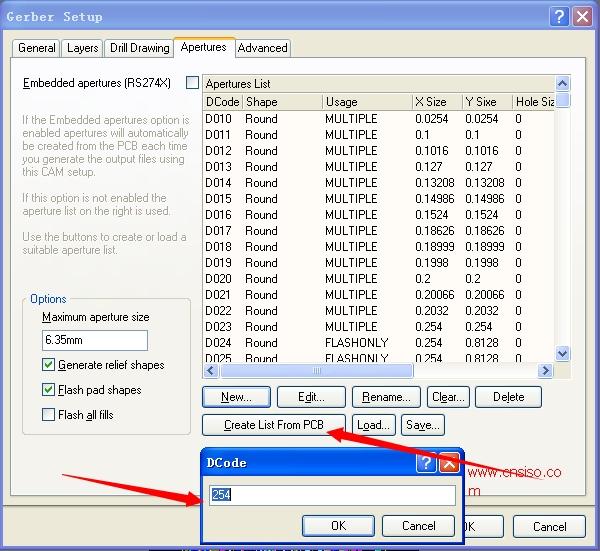600x551 pixels.
Task: Close the DCode dialog with X
Action: [x=449, y=463]
